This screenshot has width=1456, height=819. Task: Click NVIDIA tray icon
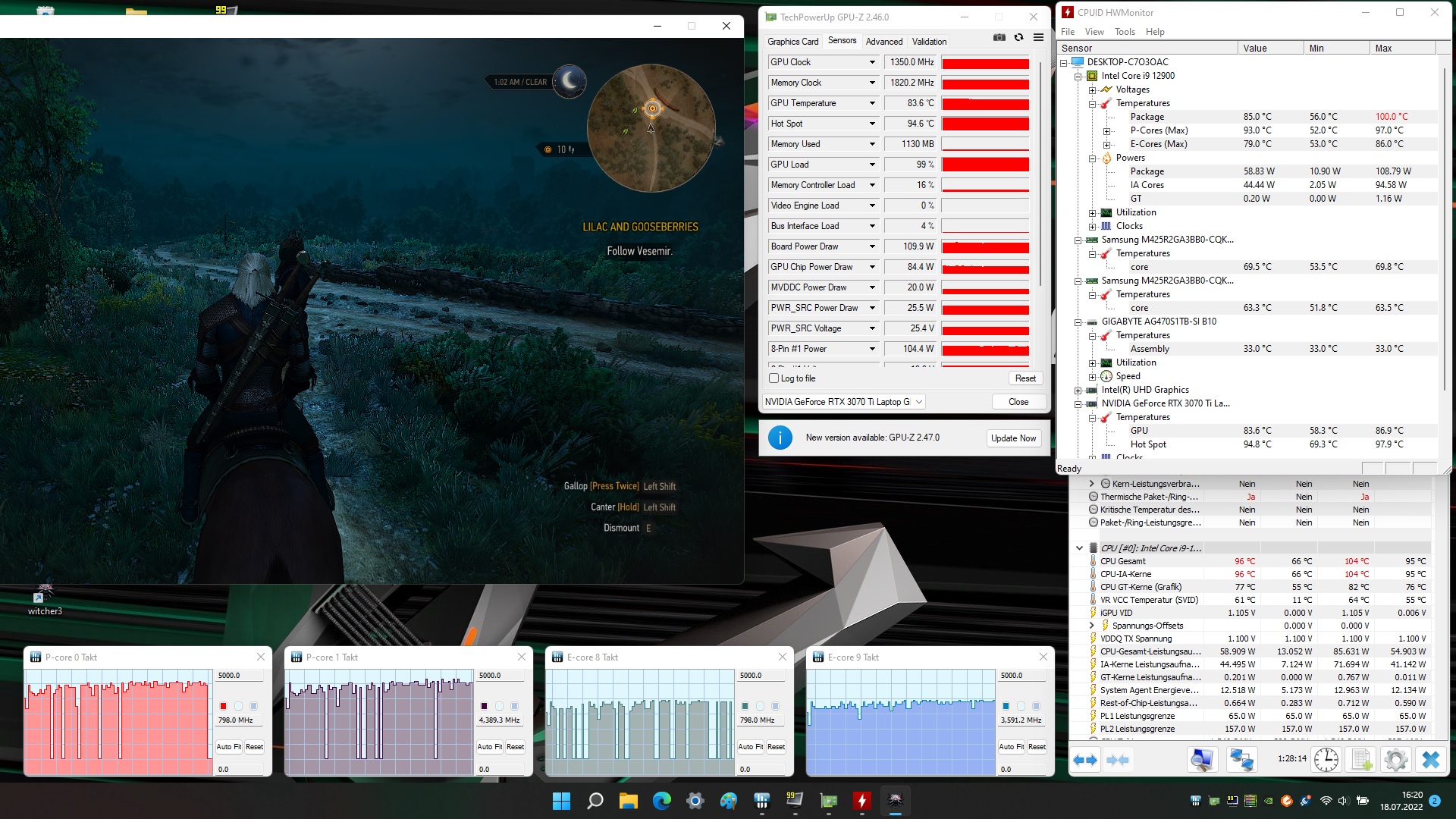(1269, 801)
